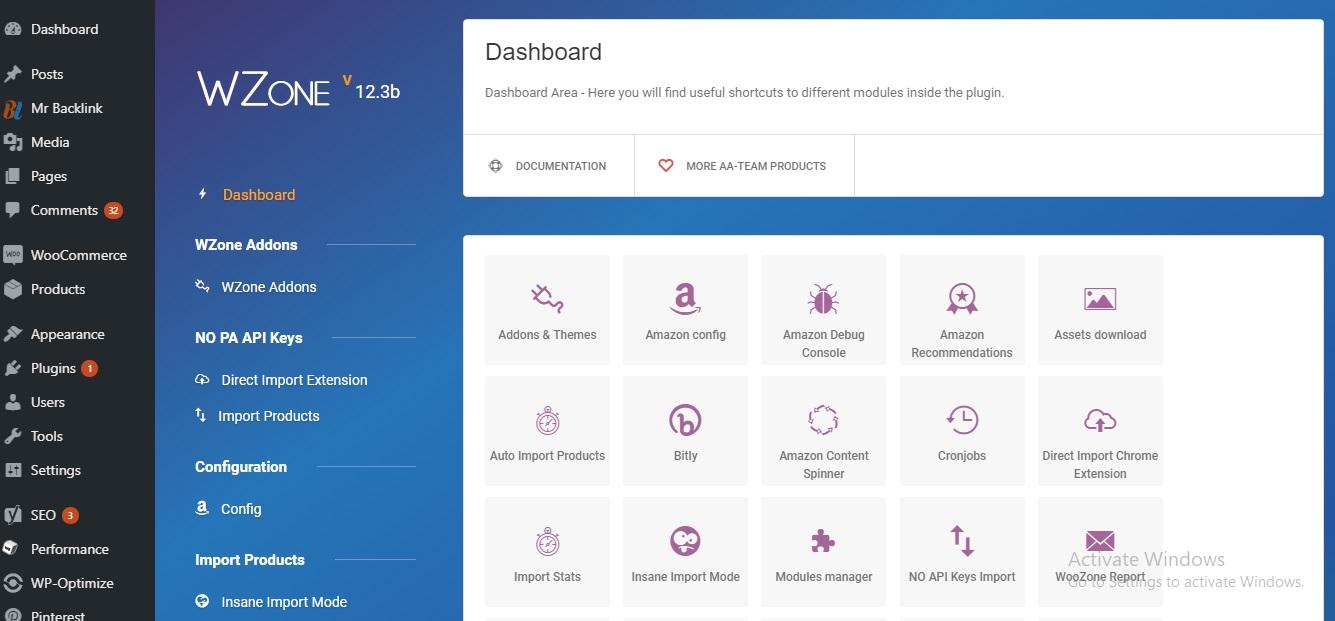
Task: Select the Assets download image icon
Action: pyautogui.click(x=1100, y=299)
